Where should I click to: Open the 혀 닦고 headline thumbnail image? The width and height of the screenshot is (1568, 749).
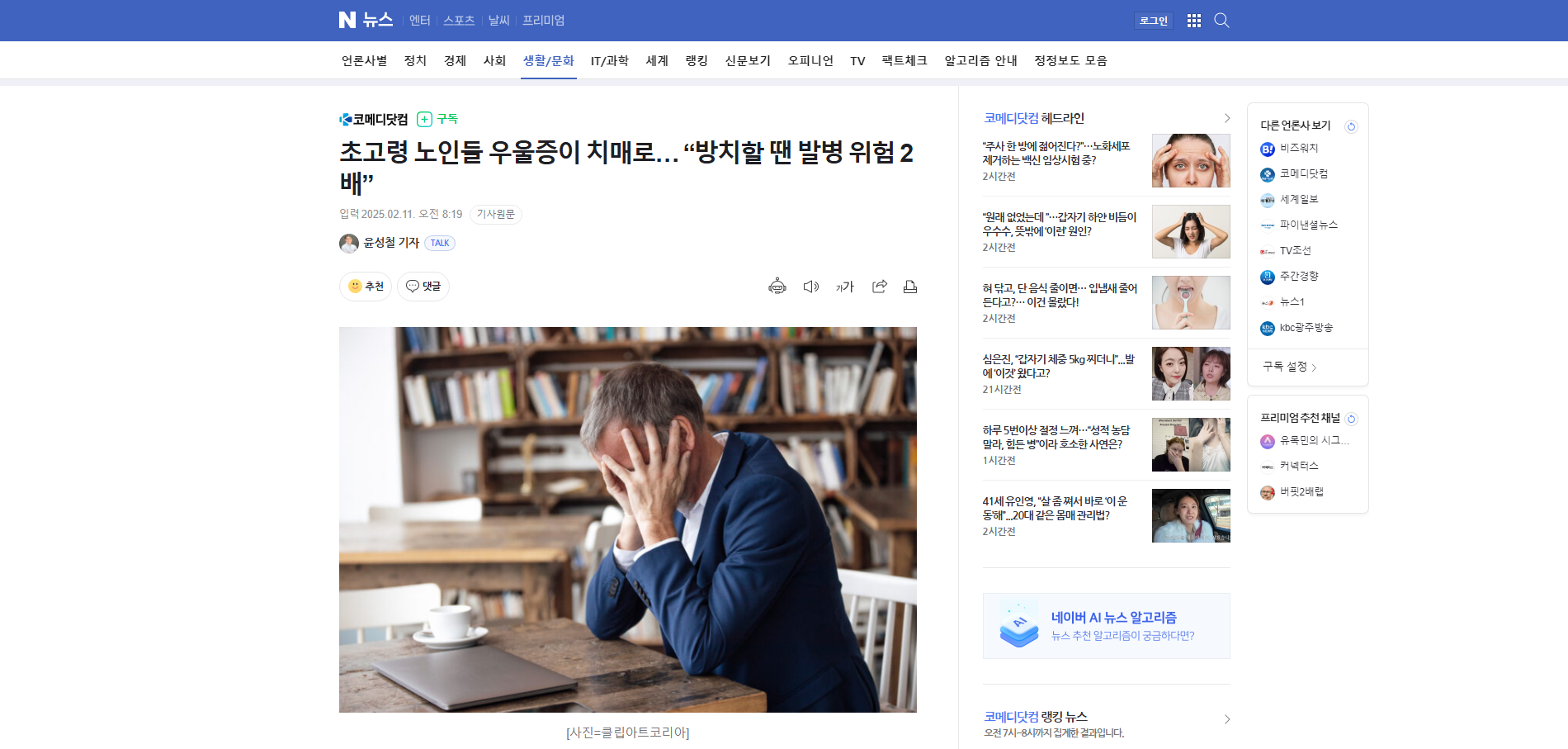(1191, 303)
